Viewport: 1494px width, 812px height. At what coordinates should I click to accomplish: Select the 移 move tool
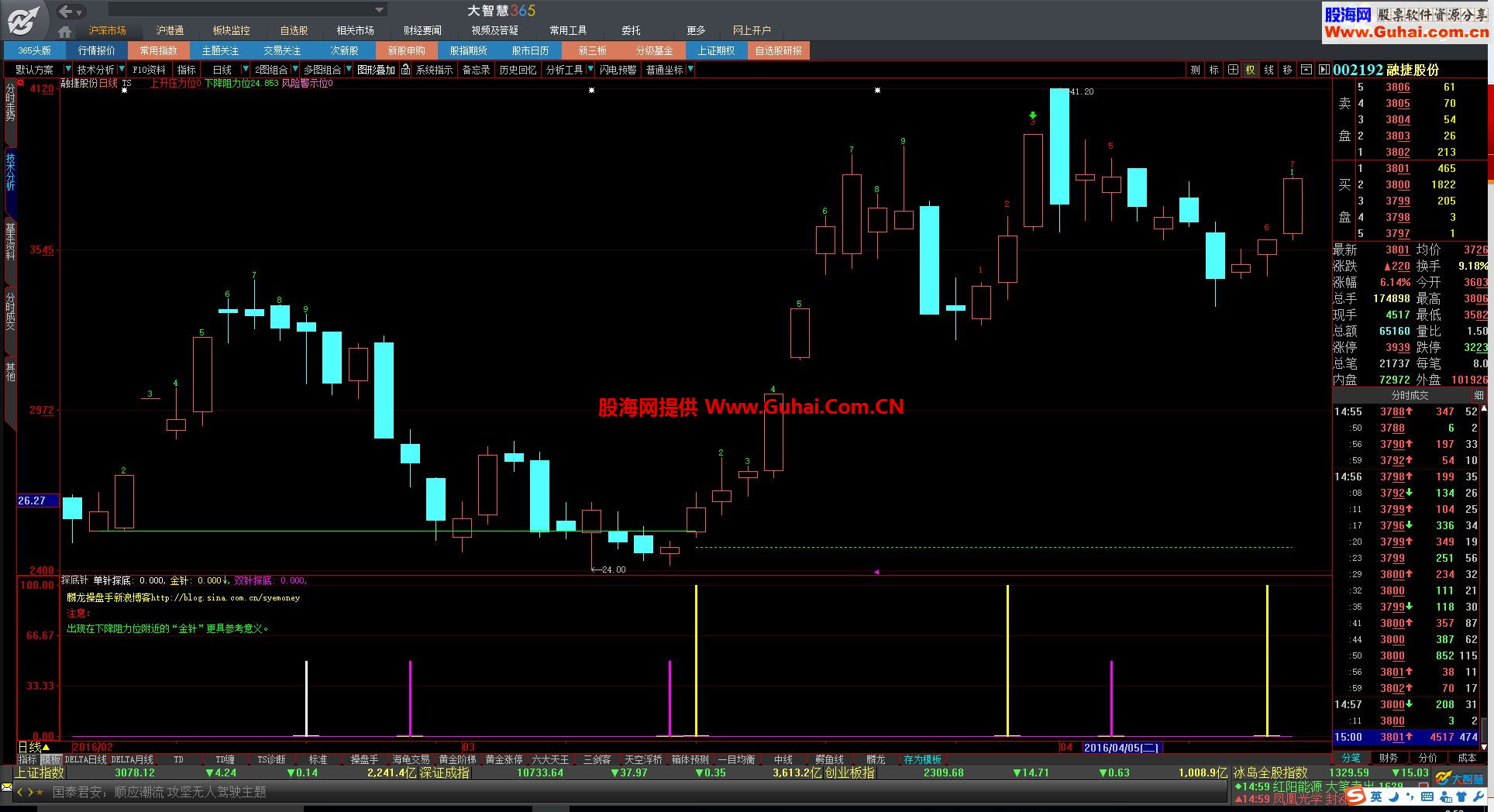pyautogui.click(x=1287, y=70)
